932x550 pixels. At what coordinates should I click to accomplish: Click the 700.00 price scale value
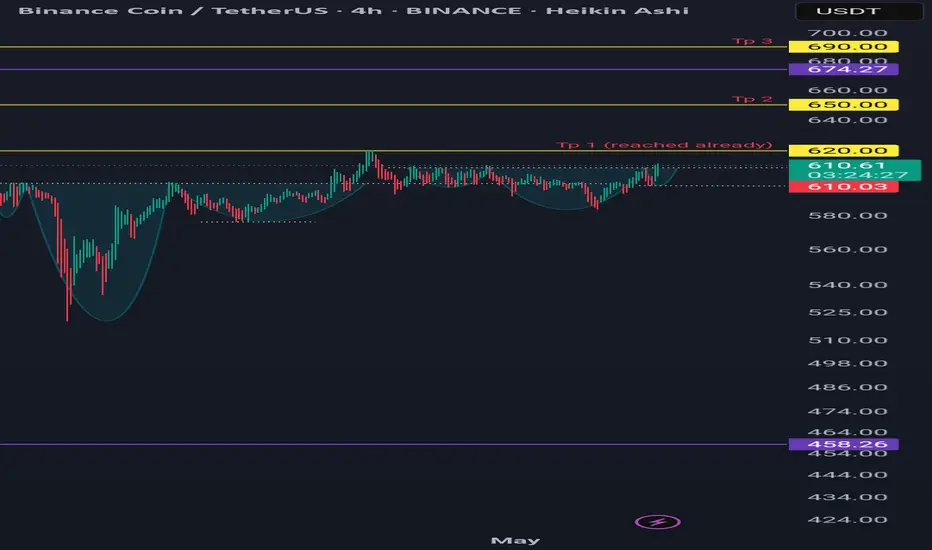pyautogui.click(x=848, y=33)
